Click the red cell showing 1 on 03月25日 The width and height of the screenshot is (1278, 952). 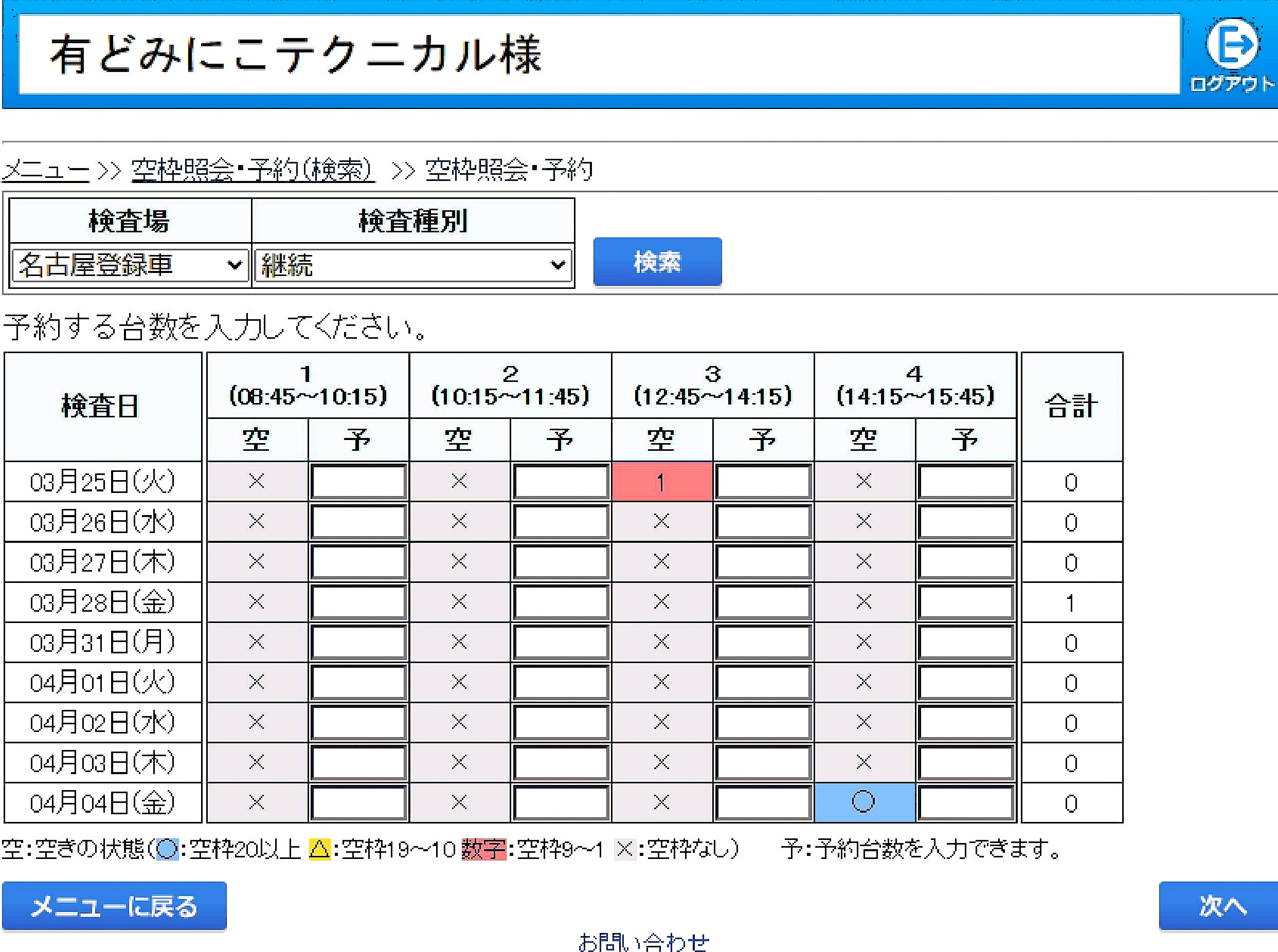coord(661,482)
